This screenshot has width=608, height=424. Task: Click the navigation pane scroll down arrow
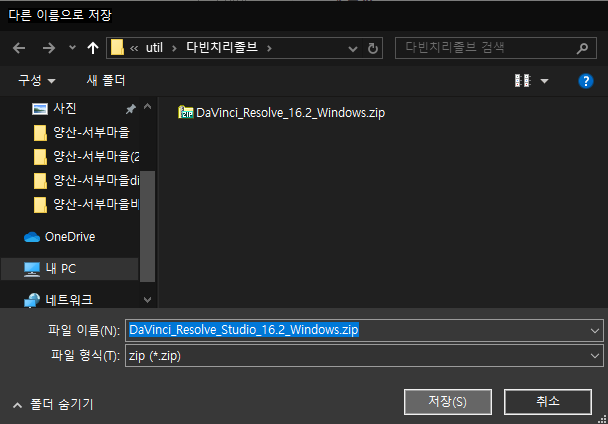coord(147,299)
